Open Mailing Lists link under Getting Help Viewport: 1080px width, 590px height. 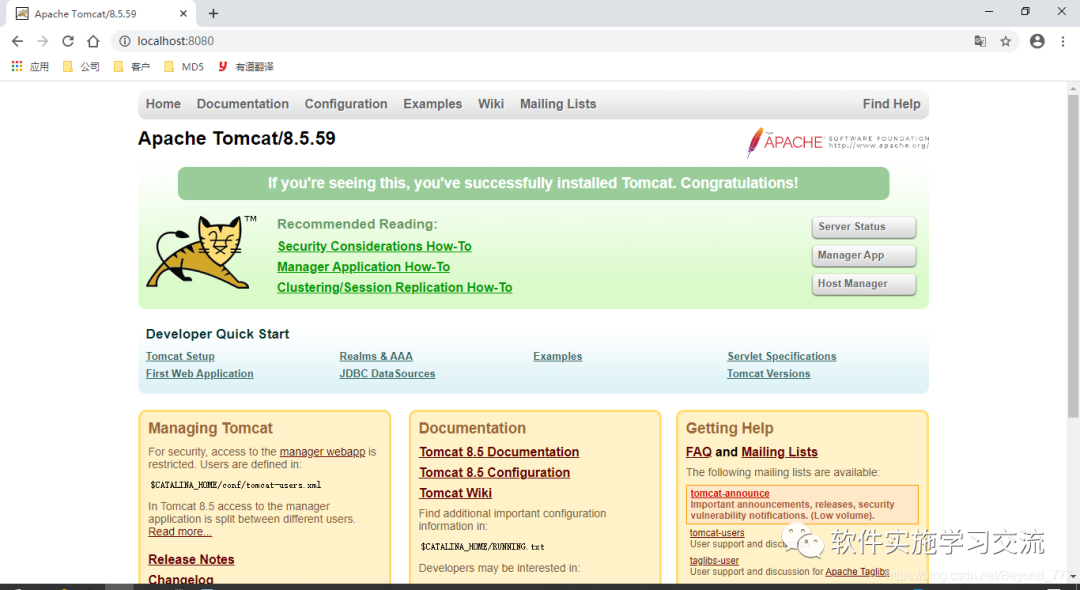coord(780,452)
